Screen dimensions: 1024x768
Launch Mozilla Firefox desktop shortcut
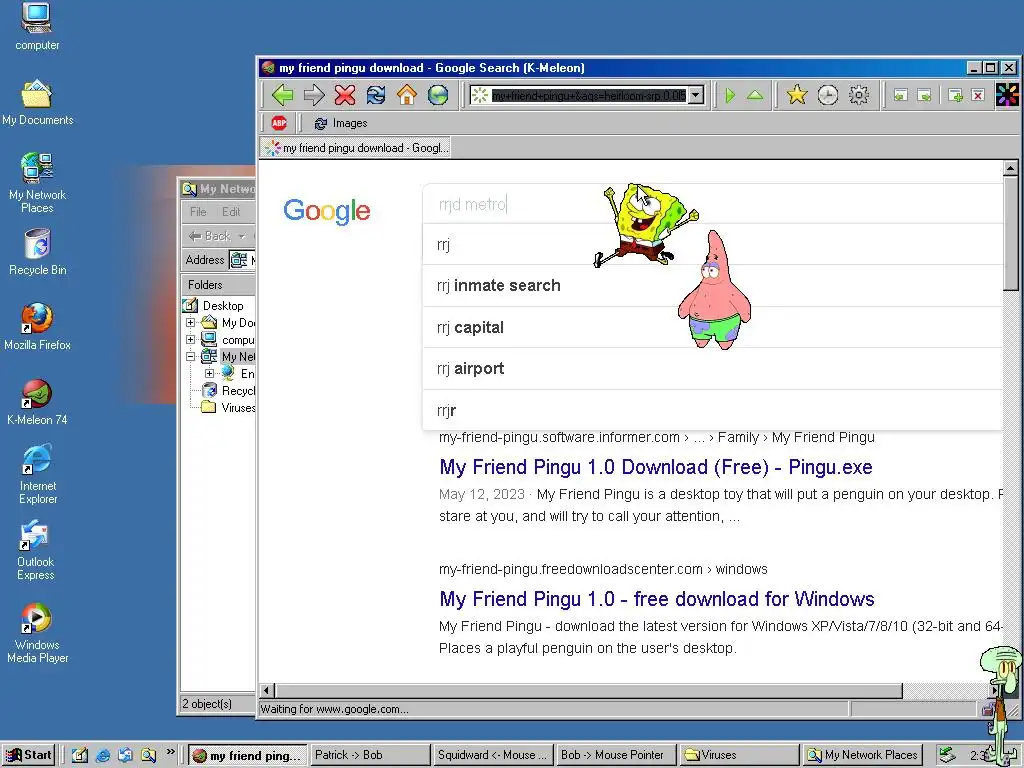(x=37, y=327)
